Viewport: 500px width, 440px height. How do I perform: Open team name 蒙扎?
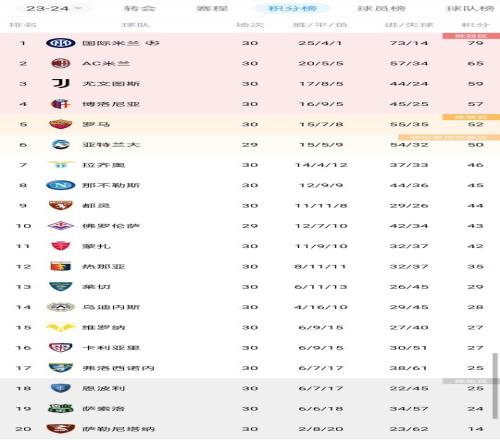point(96,246)
